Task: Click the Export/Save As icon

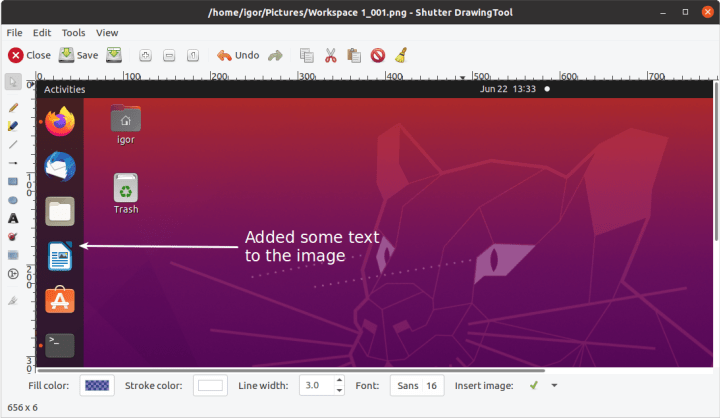Action: point(114,55)
